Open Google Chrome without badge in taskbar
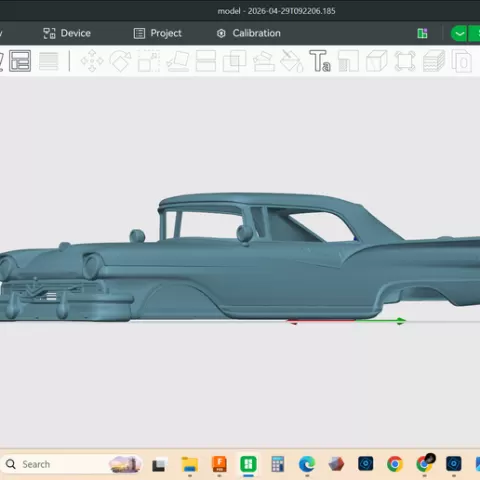 pos(395,464)
